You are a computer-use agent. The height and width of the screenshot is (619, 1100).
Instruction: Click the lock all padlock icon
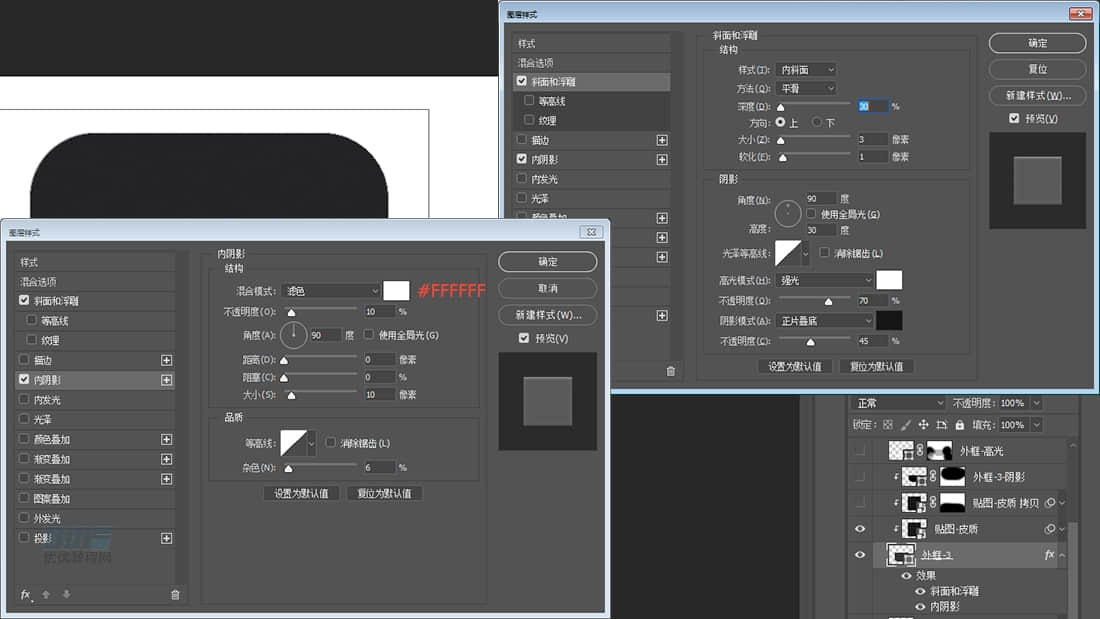click(x=960, y=425)
